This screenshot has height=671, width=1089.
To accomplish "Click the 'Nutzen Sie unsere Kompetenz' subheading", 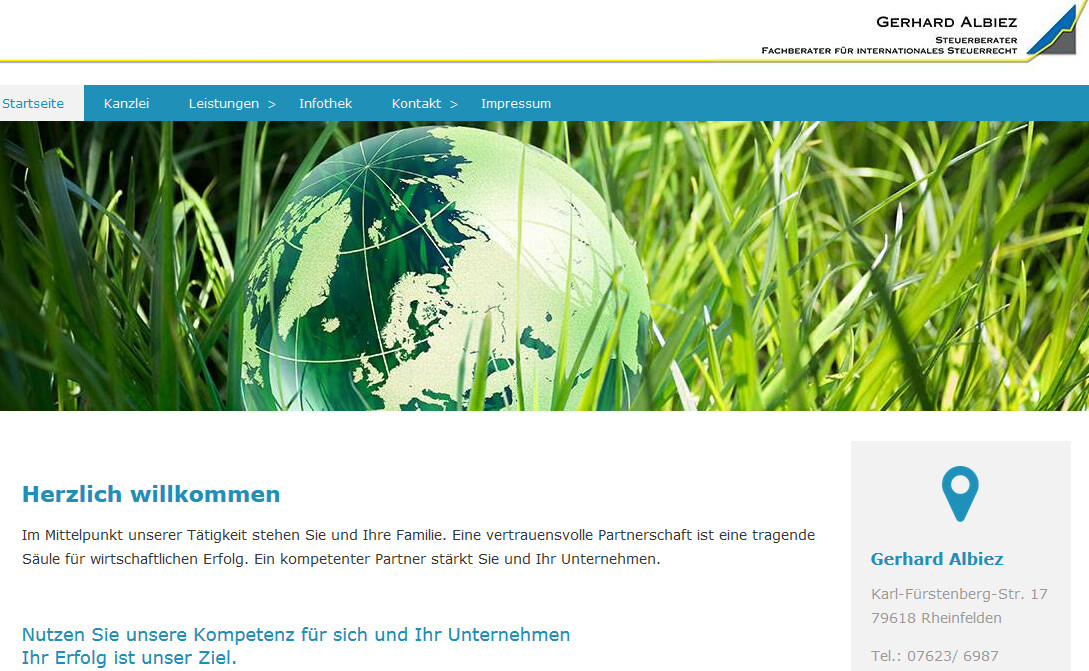I will click(x=296, y=634).
